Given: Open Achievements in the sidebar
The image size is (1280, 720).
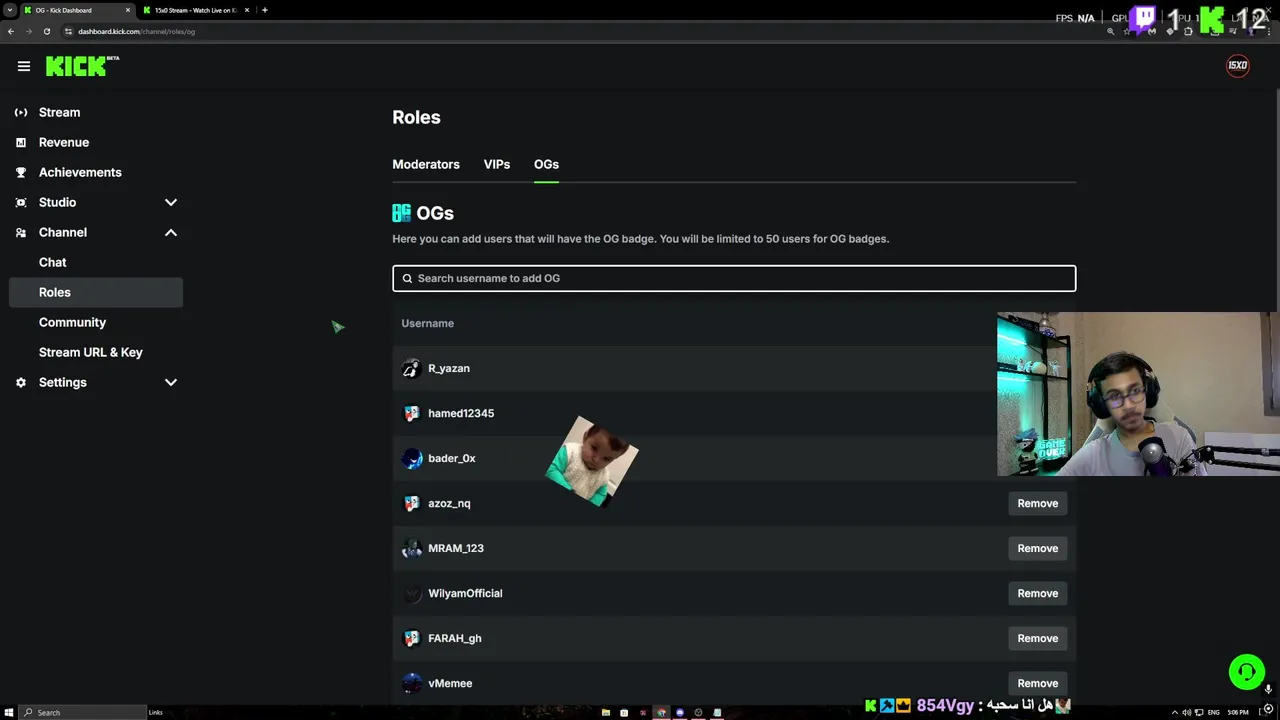Looking at the screenshot, I should point(80,172).
